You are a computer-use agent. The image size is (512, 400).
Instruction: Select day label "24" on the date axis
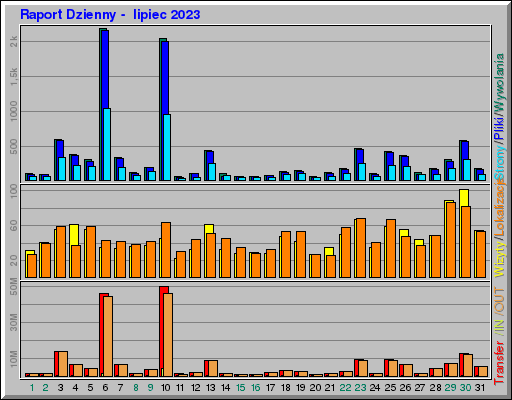(x=375, y=388)
